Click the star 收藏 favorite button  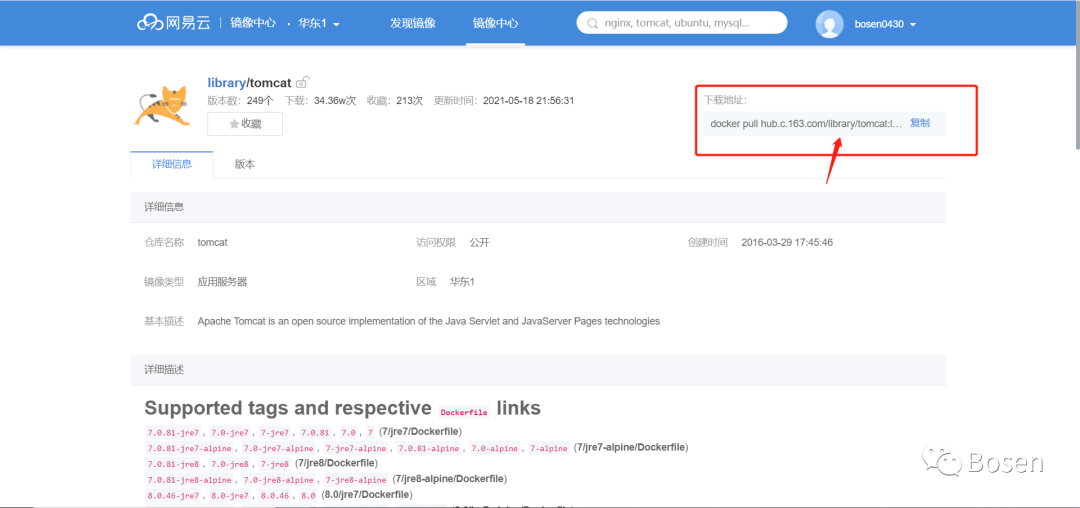tap(245, 124)
